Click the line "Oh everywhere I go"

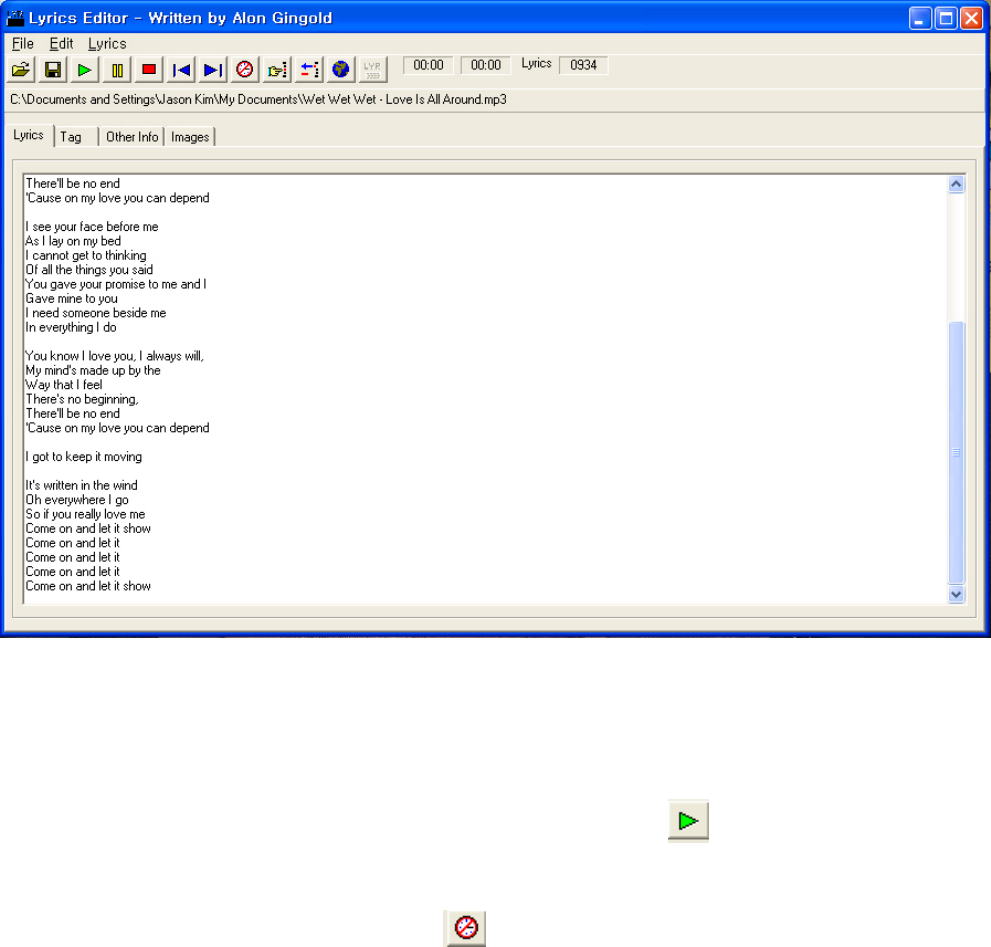tap(77, 499)
